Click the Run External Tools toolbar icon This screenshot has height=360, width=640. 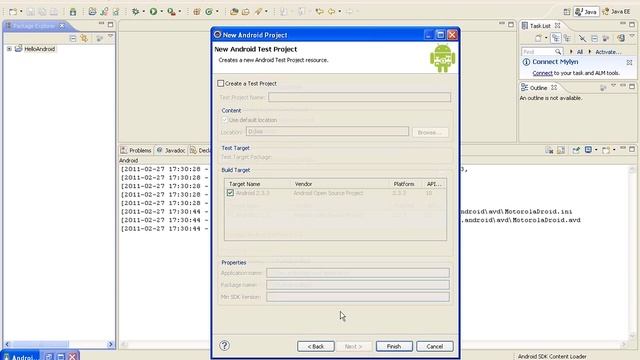click(x=172, y=12)
